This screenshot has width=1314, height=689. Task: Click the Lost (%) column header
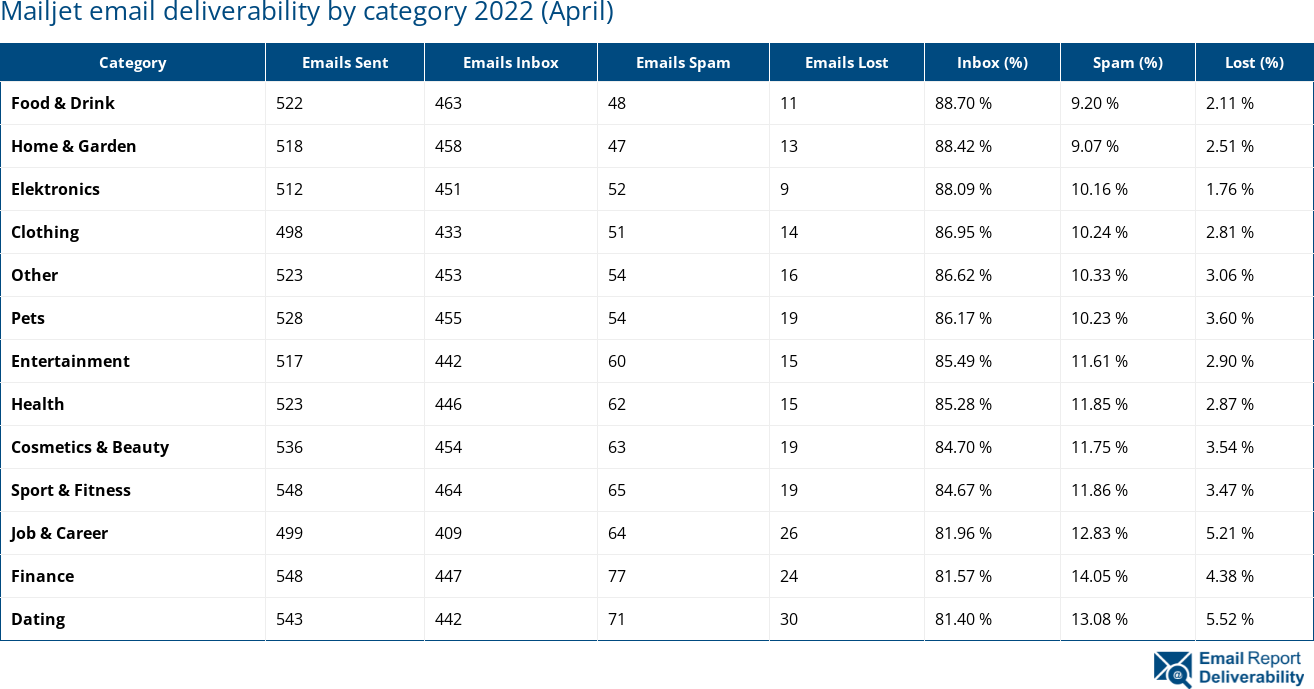pos(1254,62)
